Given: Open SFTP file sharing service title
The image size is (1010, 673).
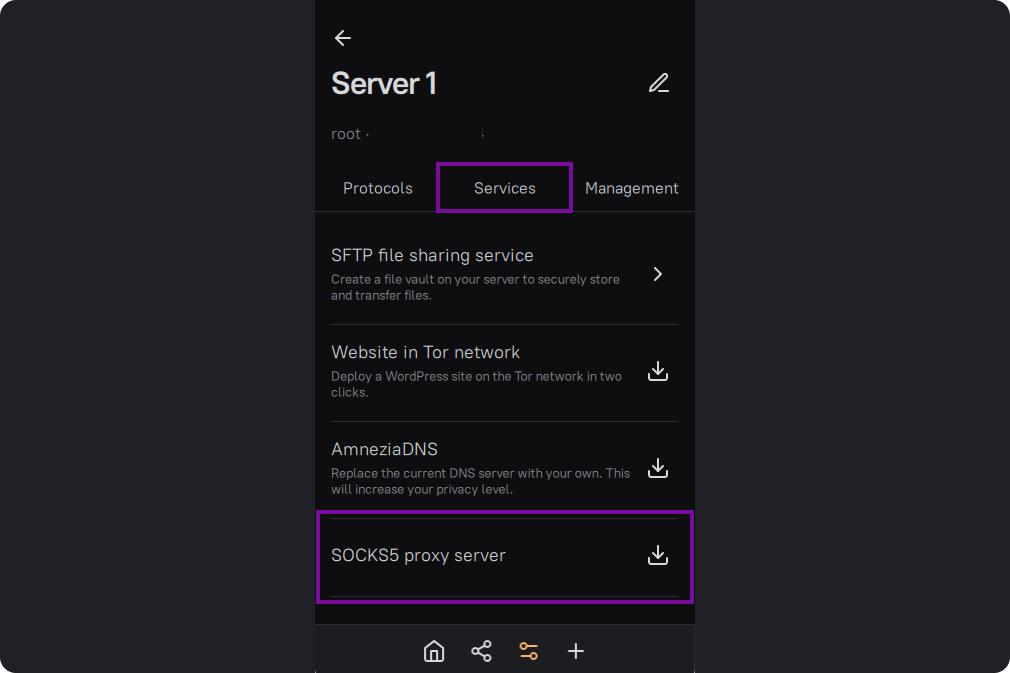Looking at the screenshot, I should coord(432,256).
